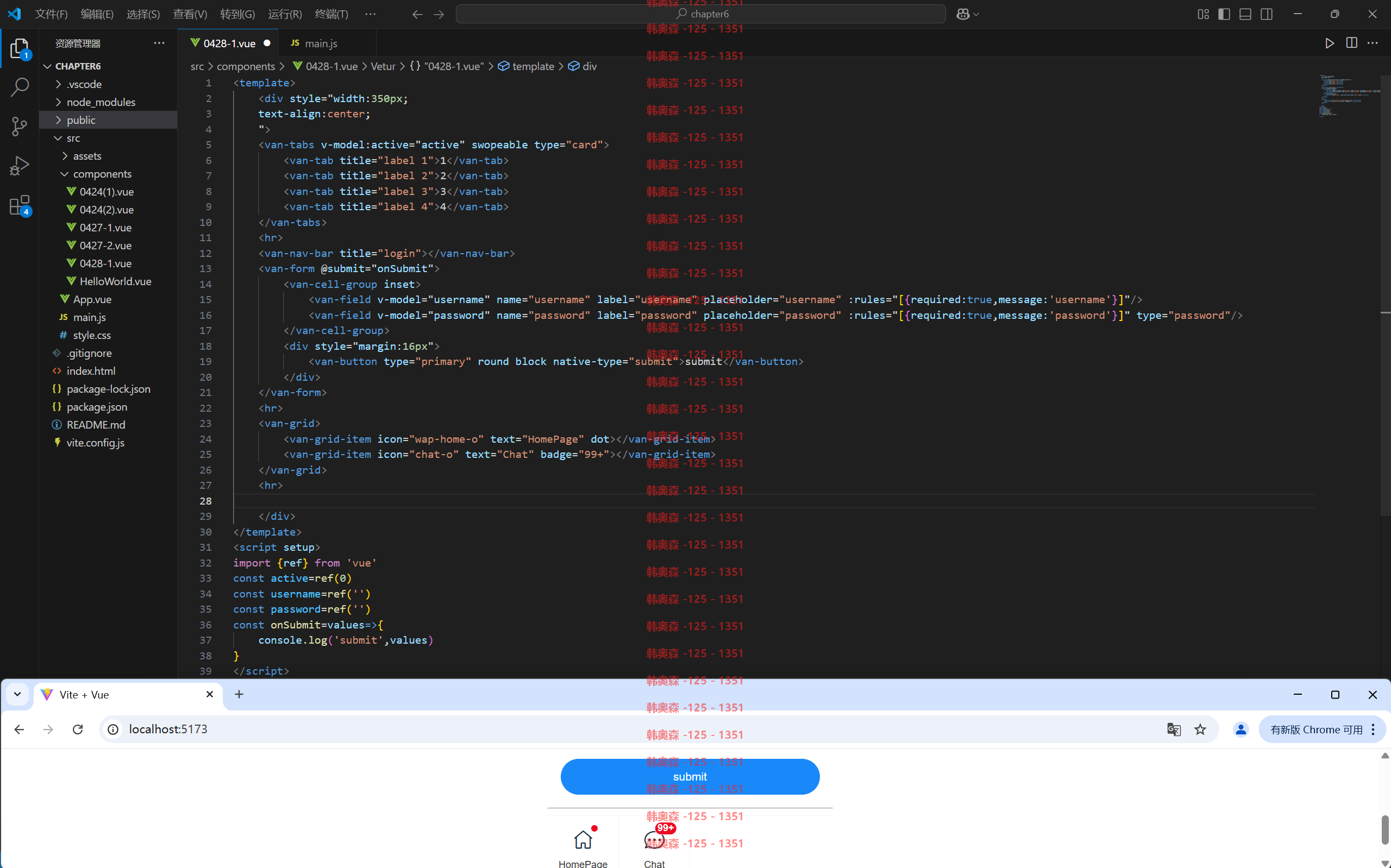Image resolution: width=1391 pixels, height=868 pixels.
Task: Close the Vite + Vue Chrome tab
Action: tap(210, 695)
